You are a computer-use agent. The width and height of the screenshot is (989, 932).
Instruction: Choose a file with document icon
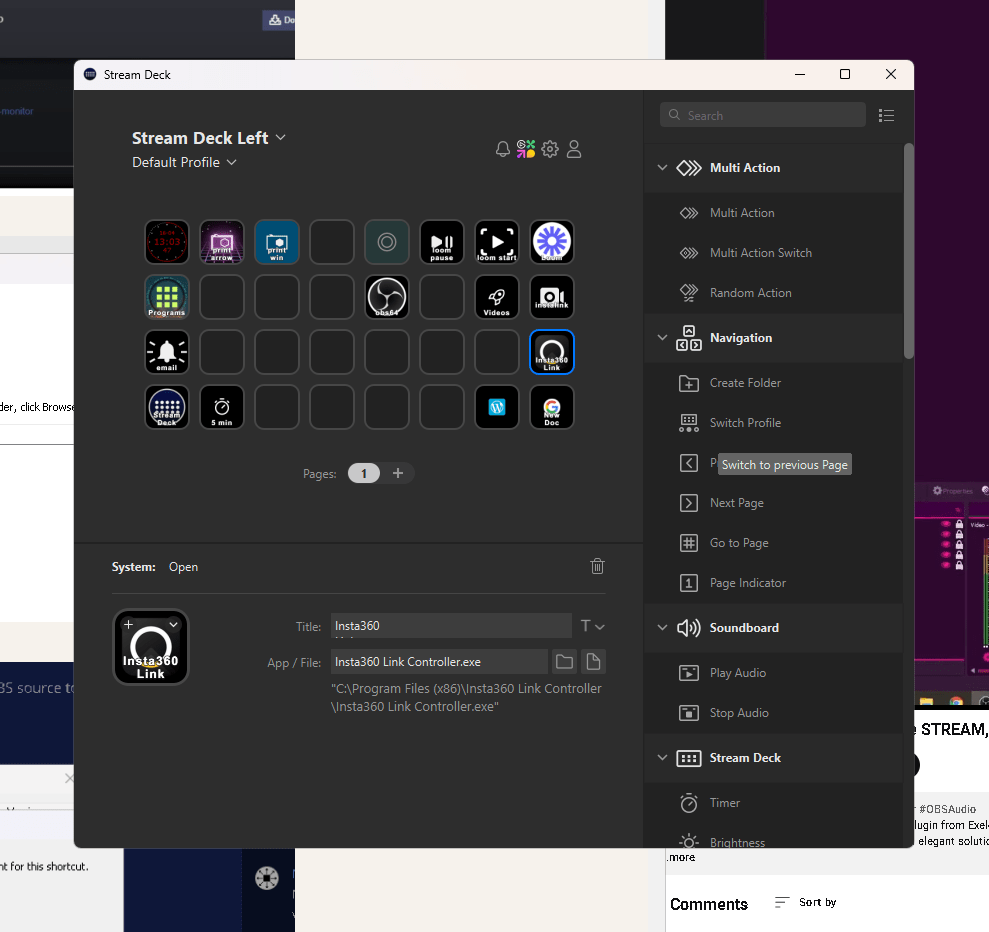[594, 661]
